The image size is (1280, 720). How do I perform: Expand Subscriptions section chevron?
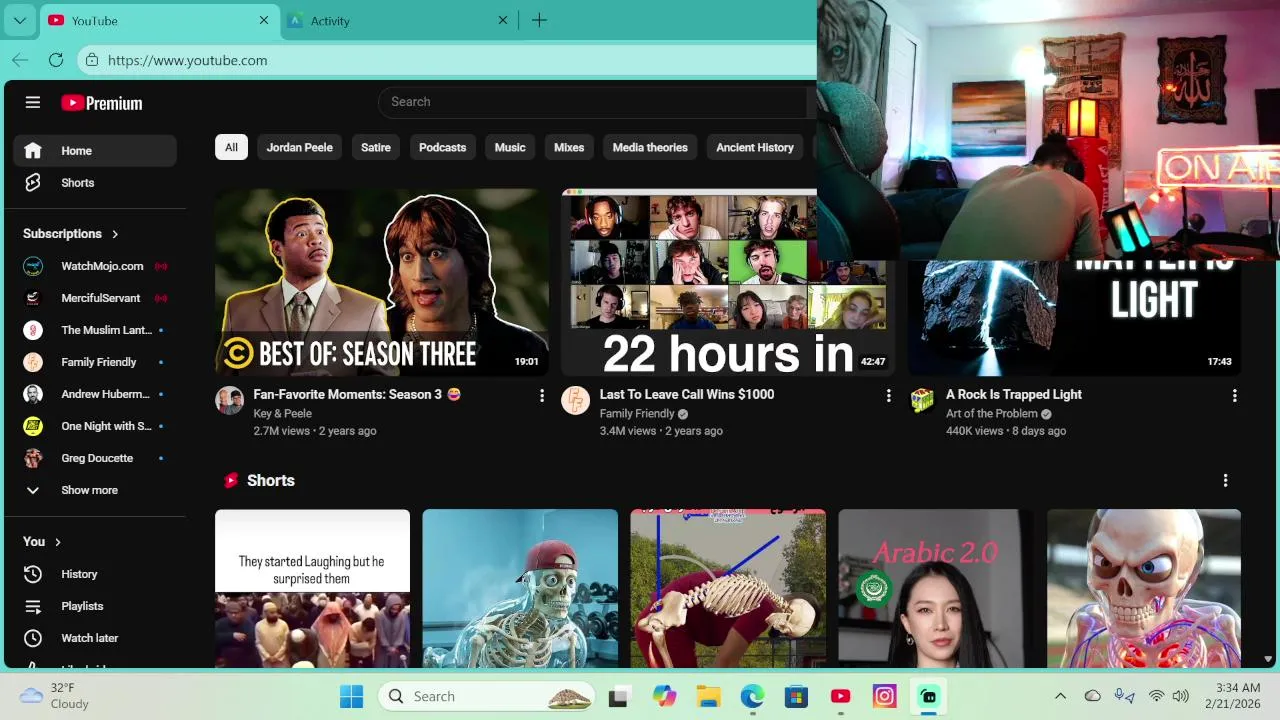(115, 234)
